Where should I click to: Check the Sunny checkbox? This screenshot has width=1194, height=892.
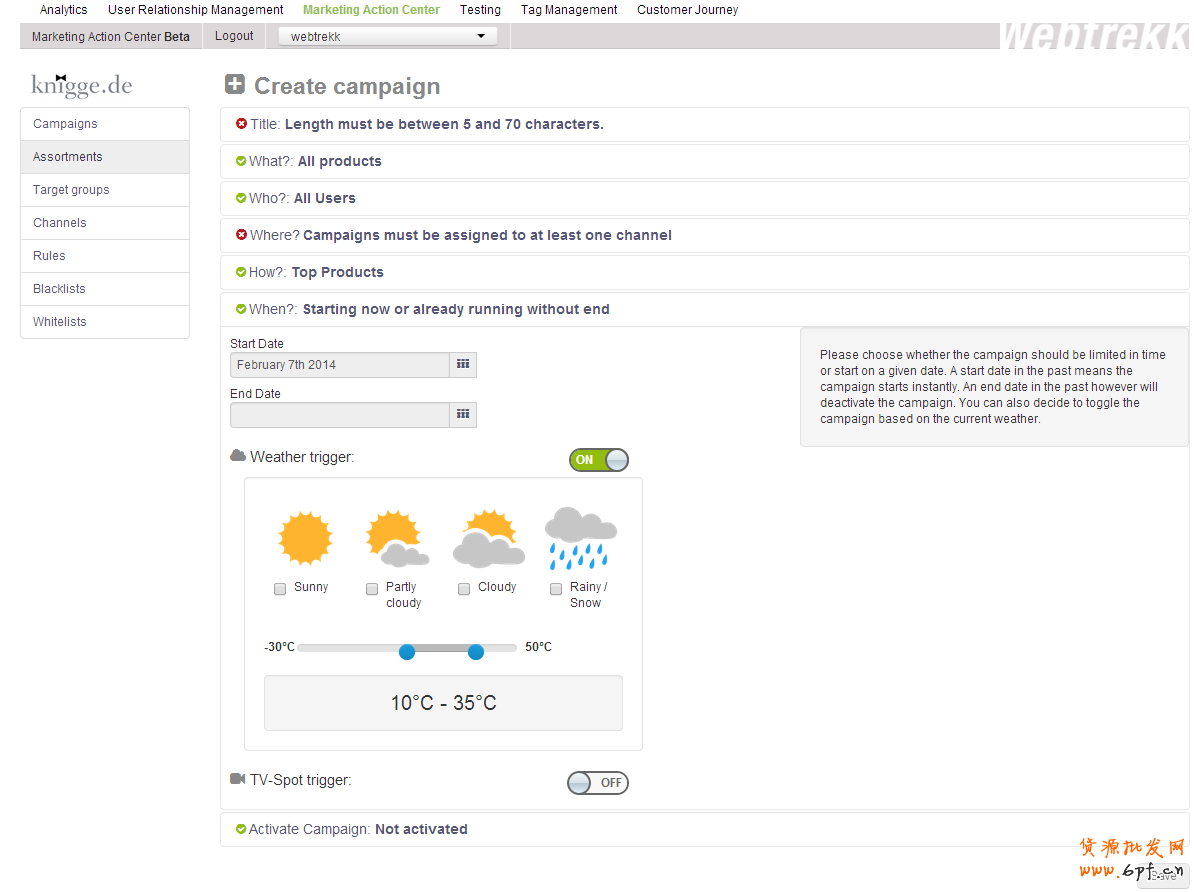280,589
